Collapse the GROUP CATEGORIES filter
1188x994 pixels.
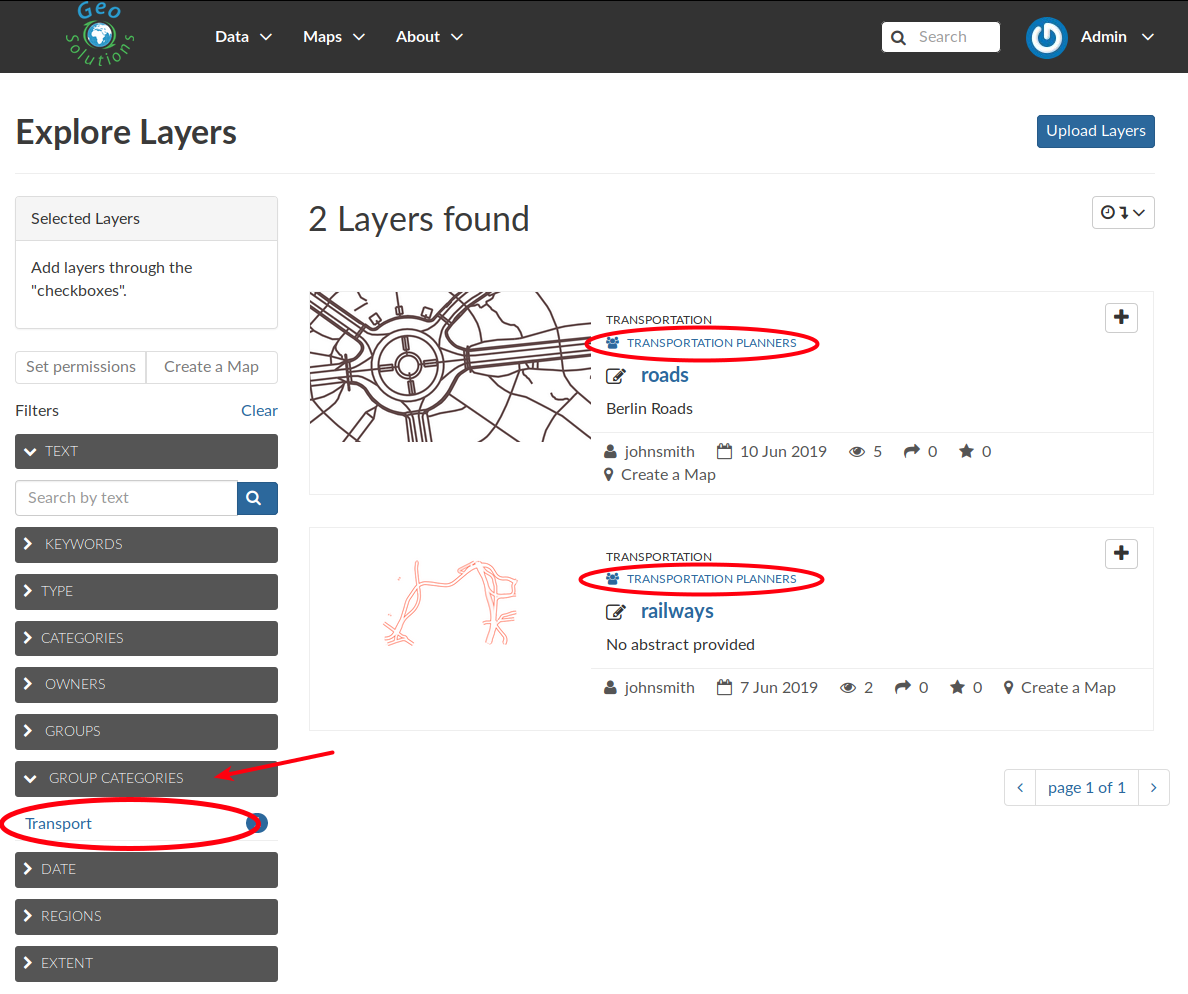click(x=146, y=779)
